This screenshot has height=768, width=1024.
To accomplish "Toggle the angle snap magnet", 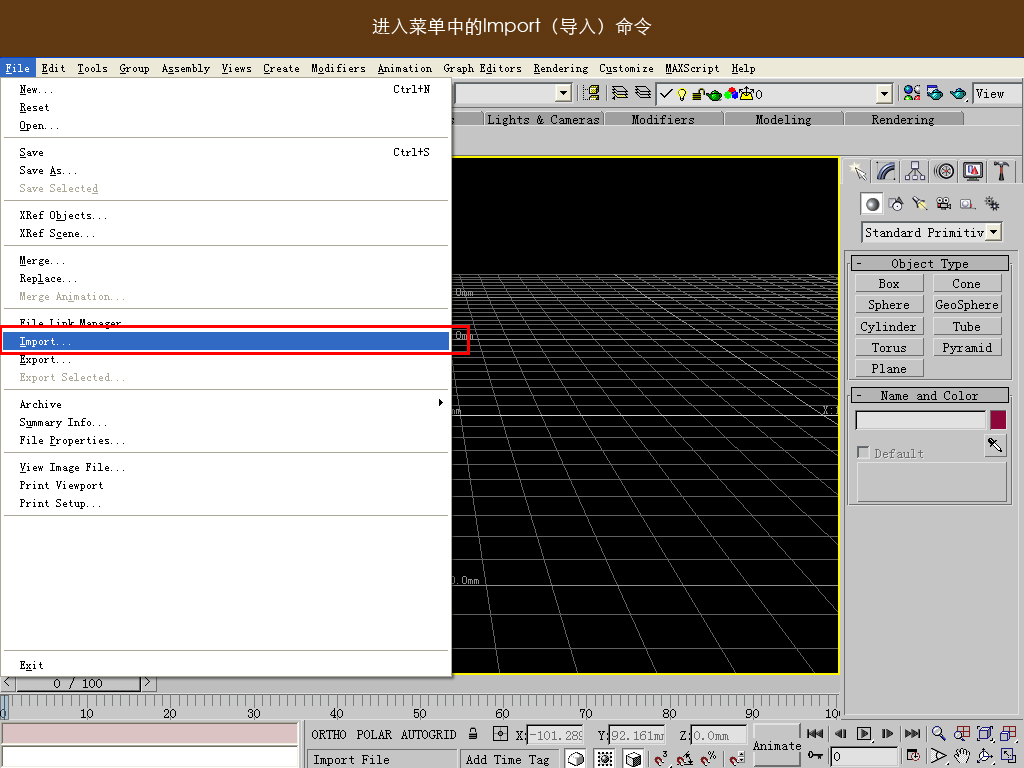I will (x=685, y=758).
